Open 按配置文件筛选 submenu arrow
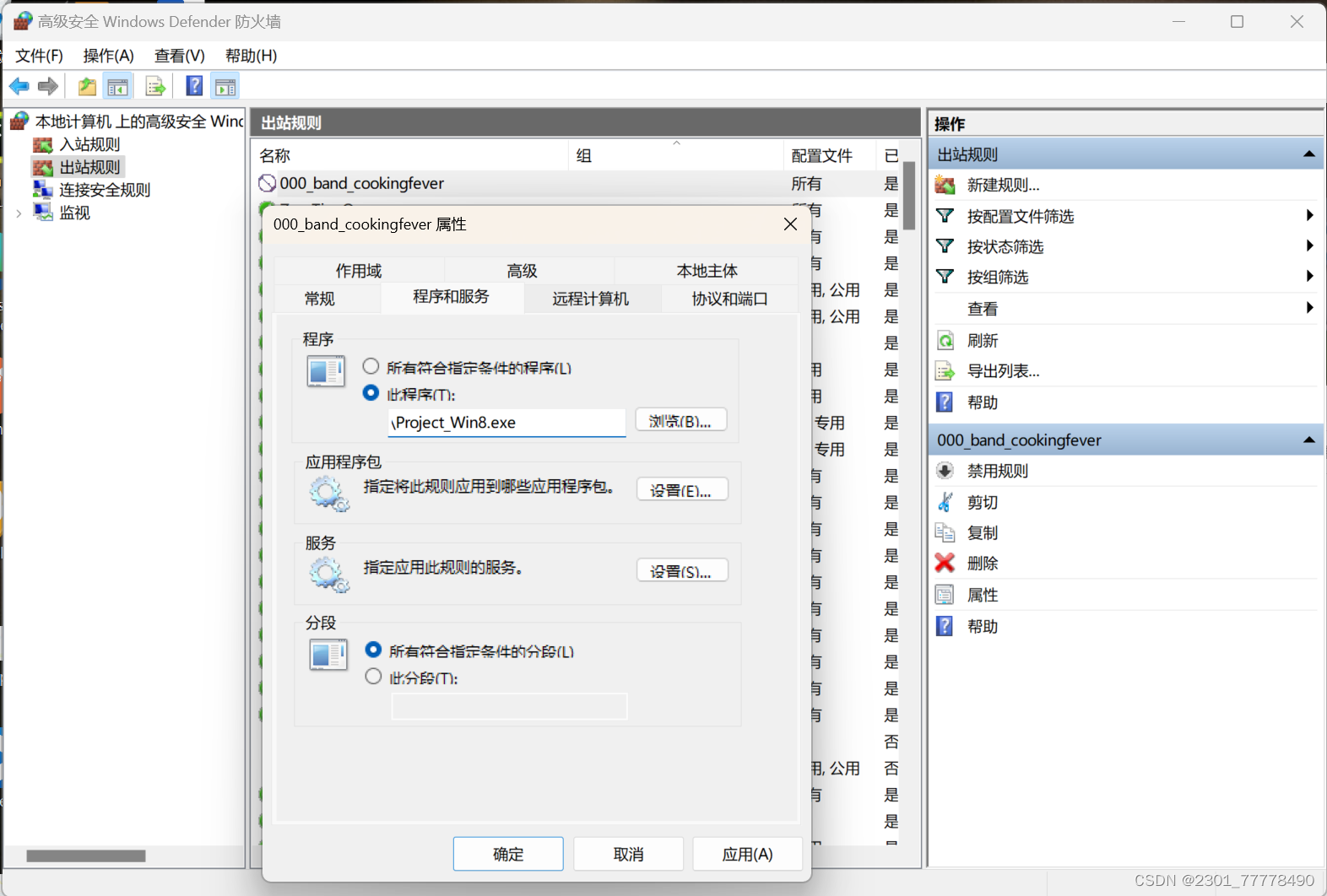The height and width of the screenshot is (896, 1327). tap(1309, 216)
